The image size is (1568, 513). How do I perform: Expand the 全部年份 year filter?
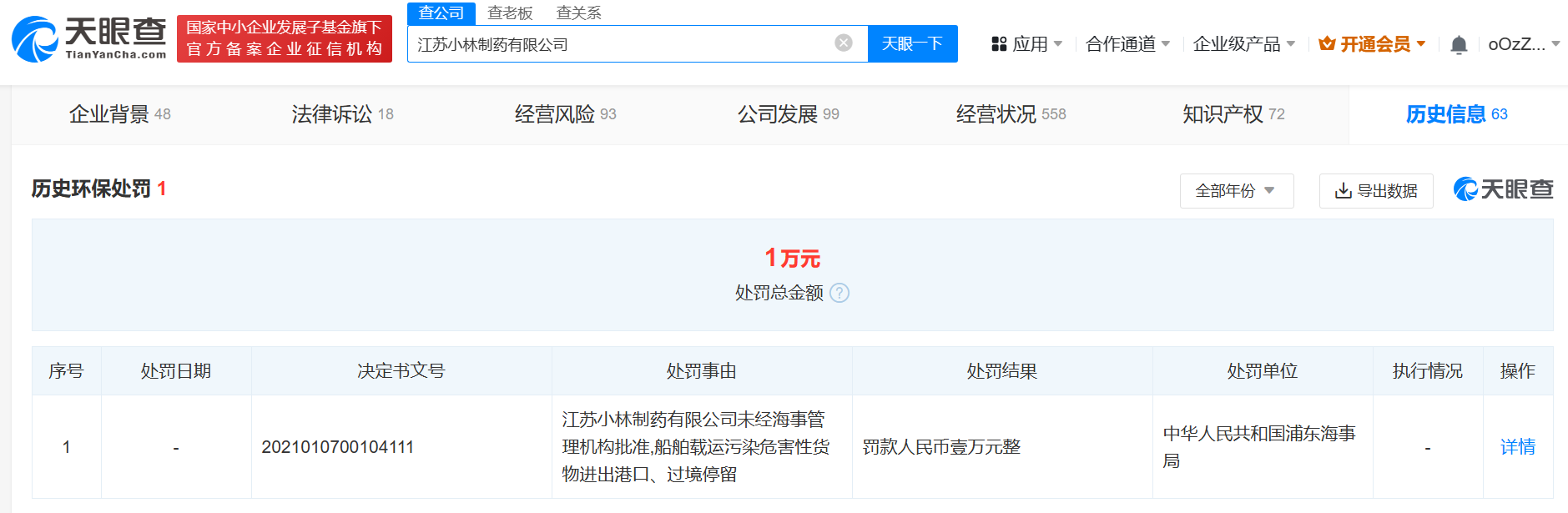click(x=1236, y=191)
